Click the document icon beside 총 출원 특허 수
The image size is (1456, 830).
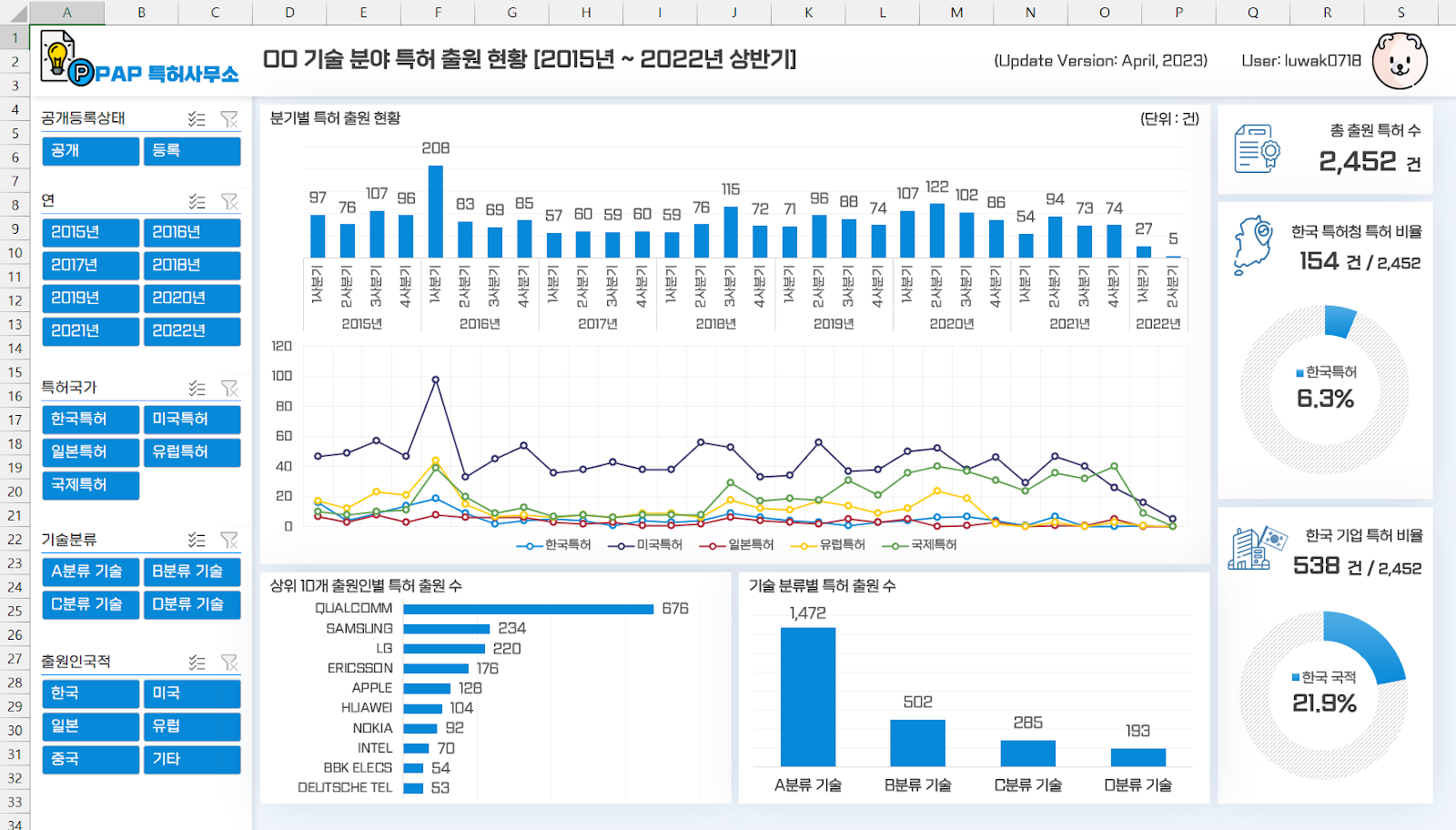1256,149
